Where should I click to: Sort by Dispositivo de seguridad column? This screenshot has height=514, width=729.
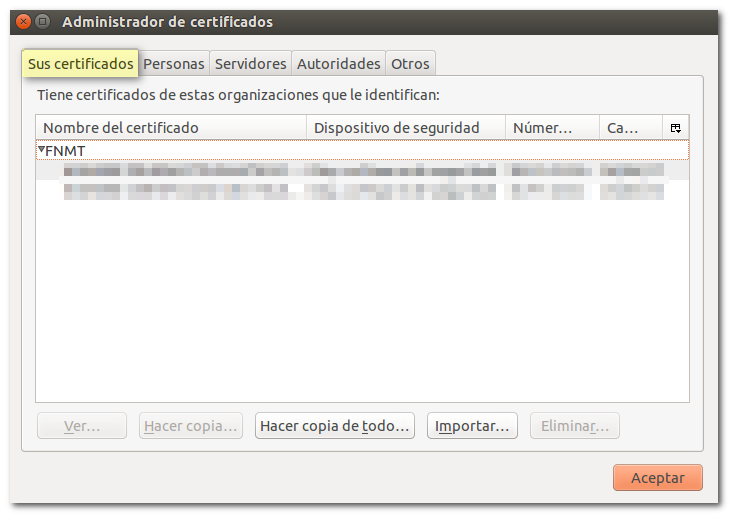pyautogui.click(x=406, y=128)
